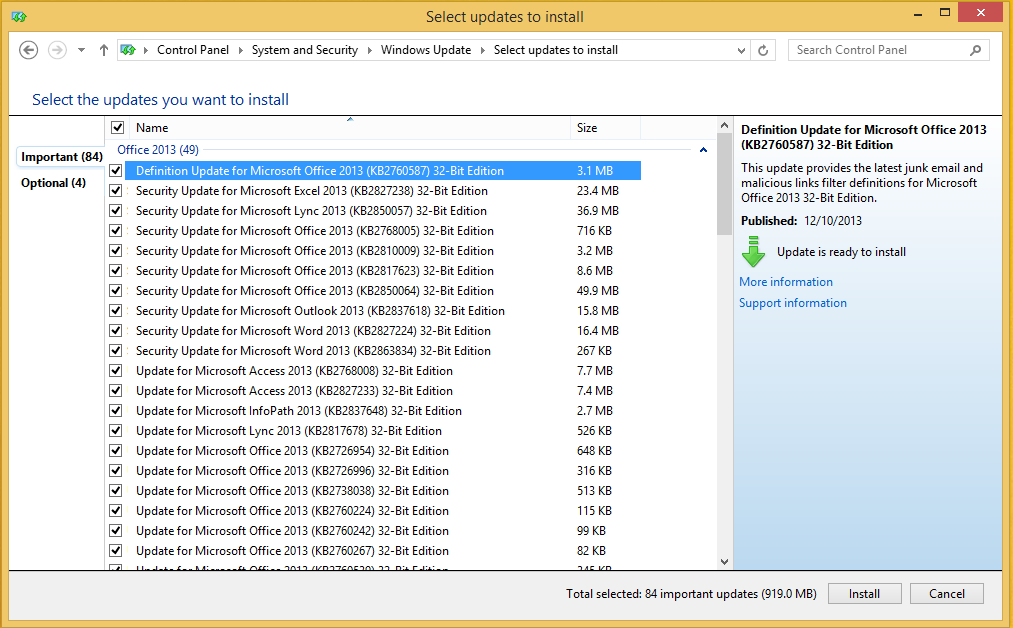Switch to Important (84) tab
Image resolution: width=1013 pixels, height=628 pixels.
click(61, 157)
